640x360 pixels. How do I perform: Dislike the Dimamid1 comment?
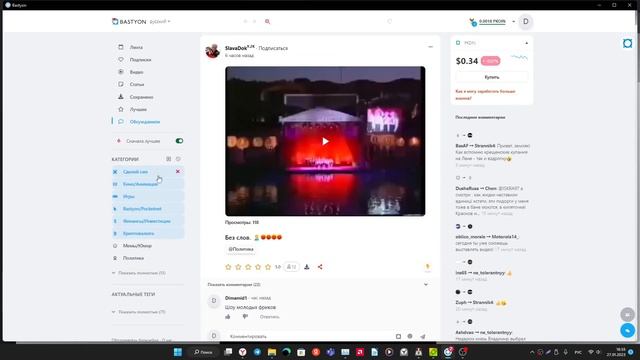tap(245, 317)
